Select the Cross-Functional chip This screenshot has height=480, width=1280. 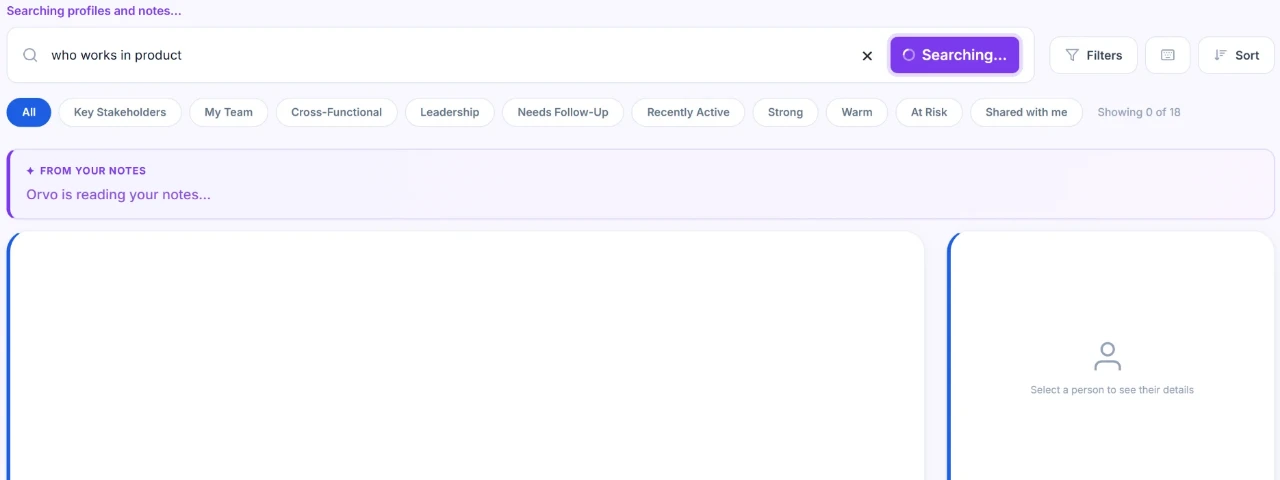pos(336,112)
